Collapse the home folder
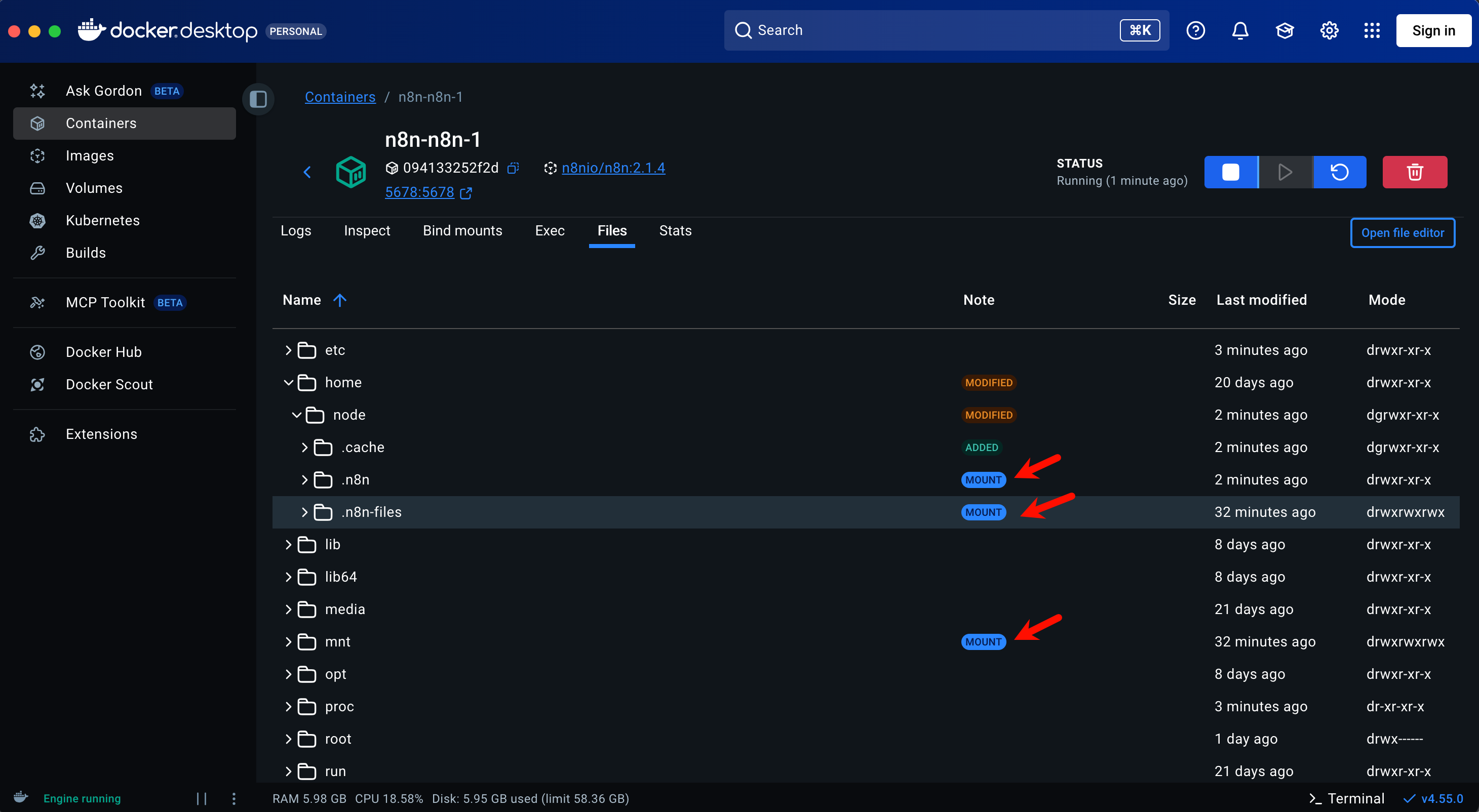The width and height of the screenshot is (1479, 812). tap(288, 383)
